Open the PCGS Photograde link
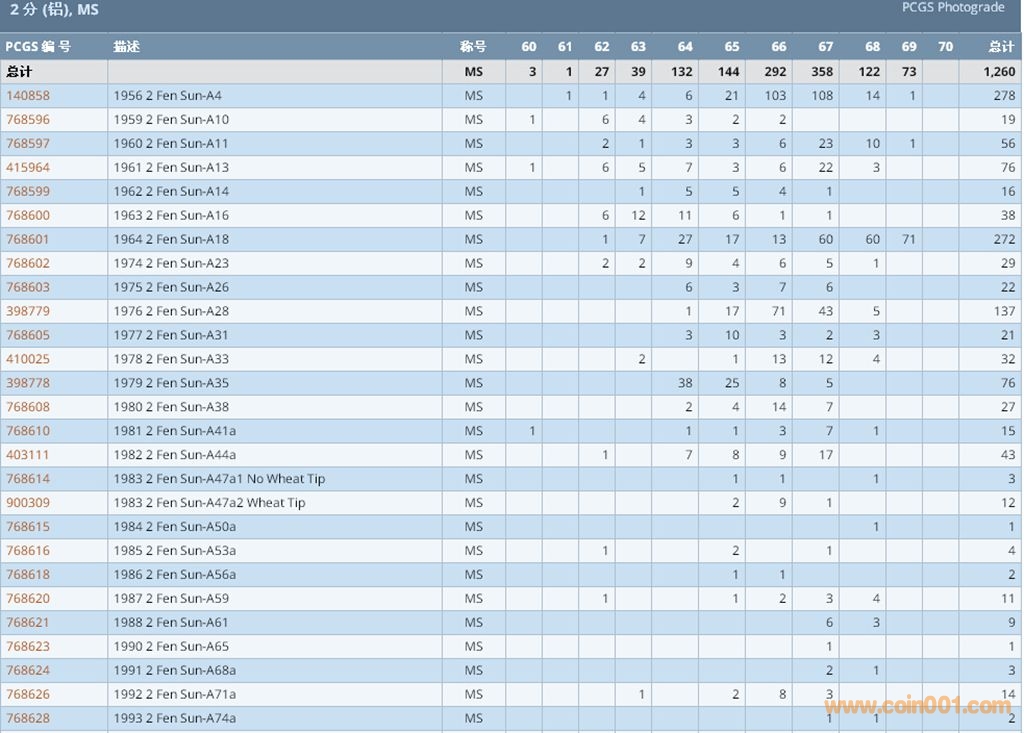1024x733 pixels. click(x=952, y=8)
